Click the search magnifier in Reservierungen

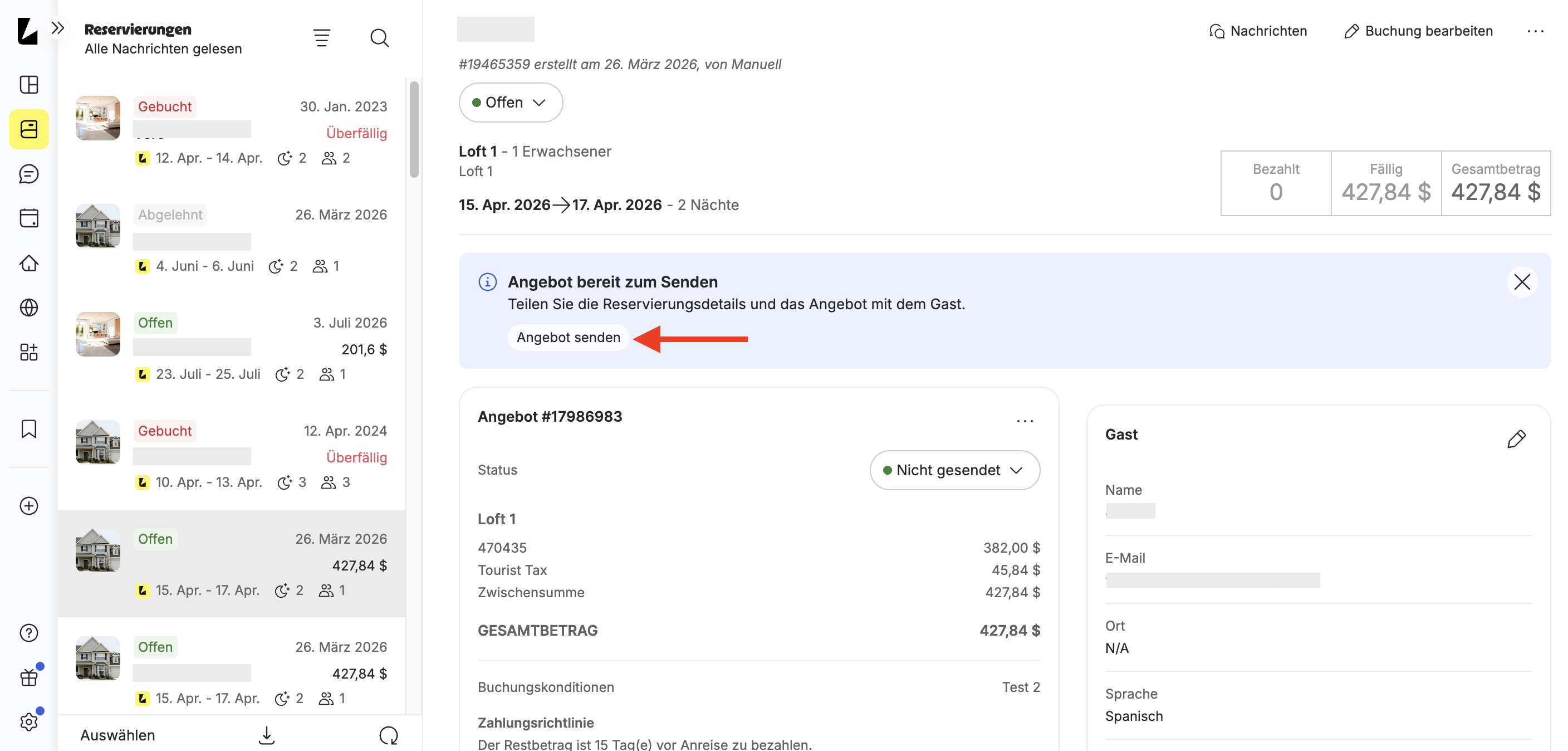click(x=379, y=38)
